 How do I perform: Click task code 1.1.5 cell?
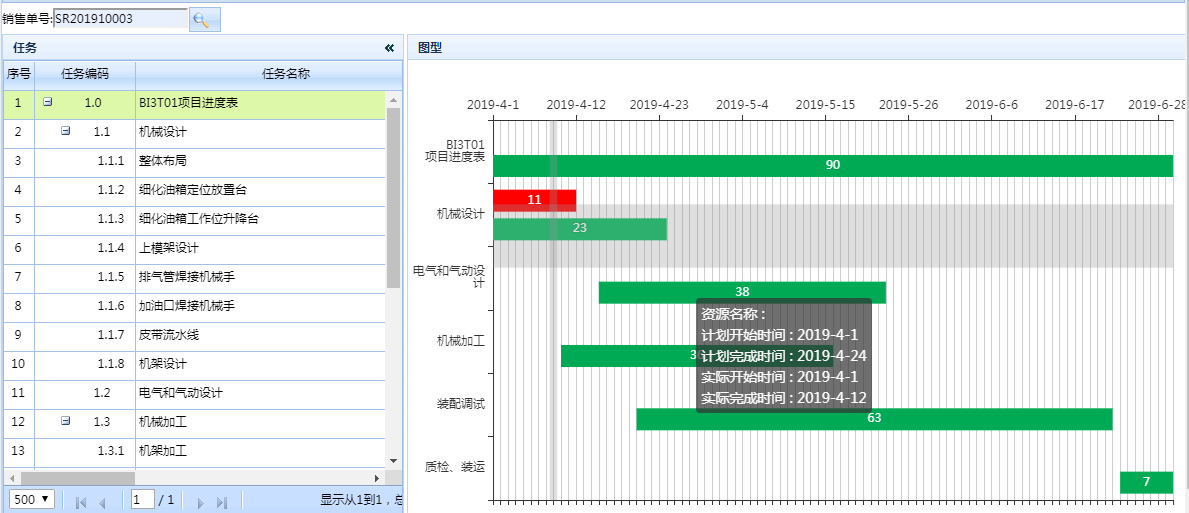85,277
